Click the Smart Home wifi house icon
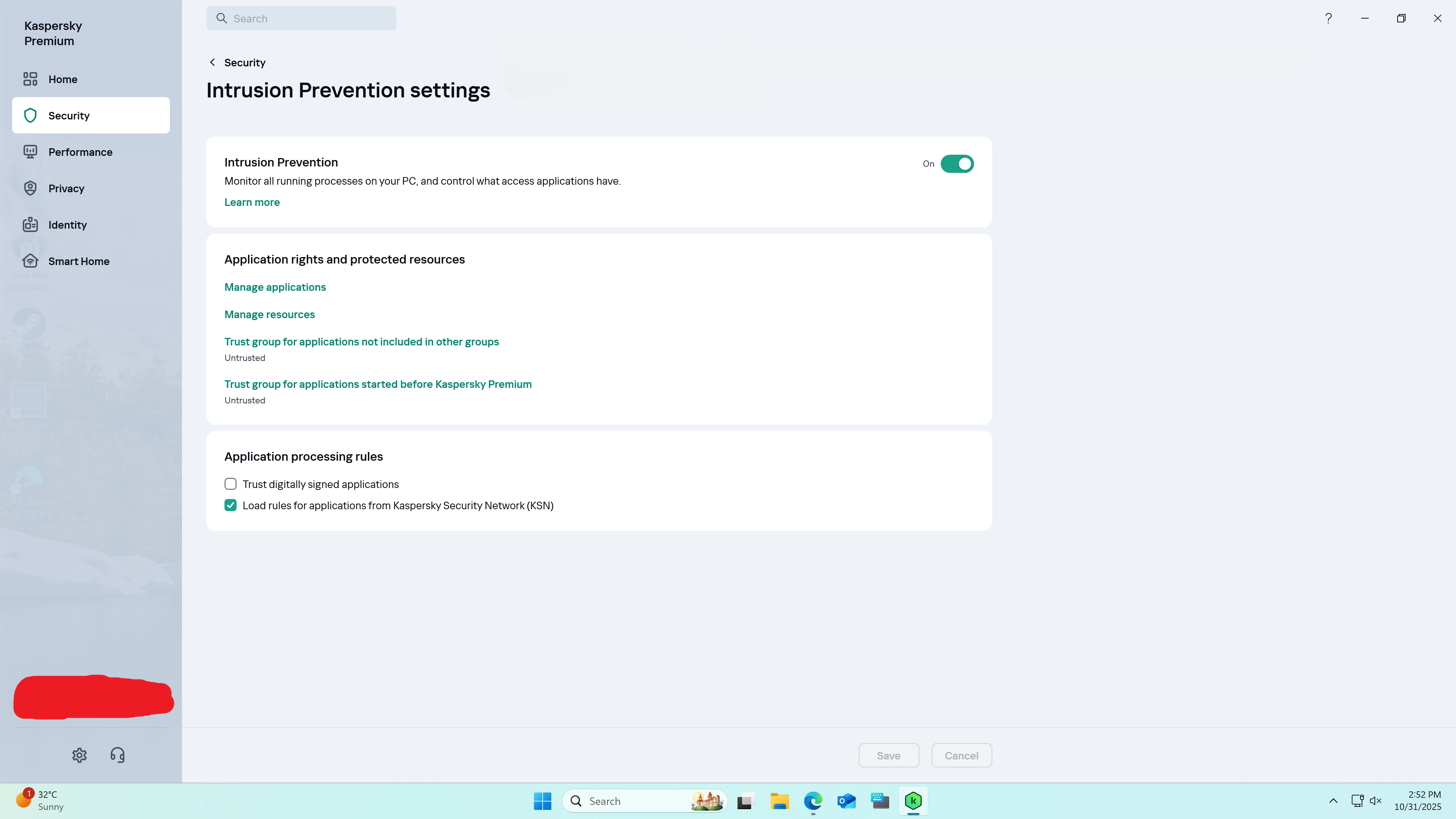The height and width of the screenshot is (819, 1456). tap(30, 260)
